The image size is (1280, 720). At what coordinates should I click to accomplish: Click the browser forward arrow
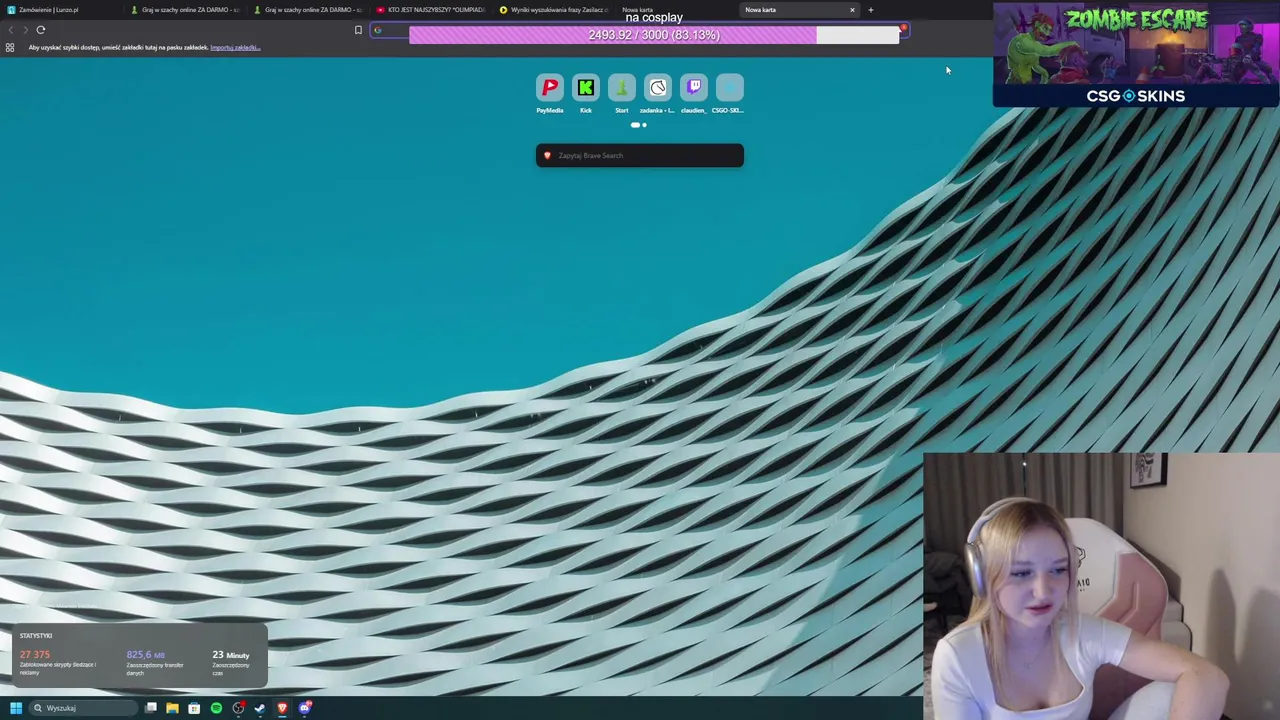coord(25,30)
